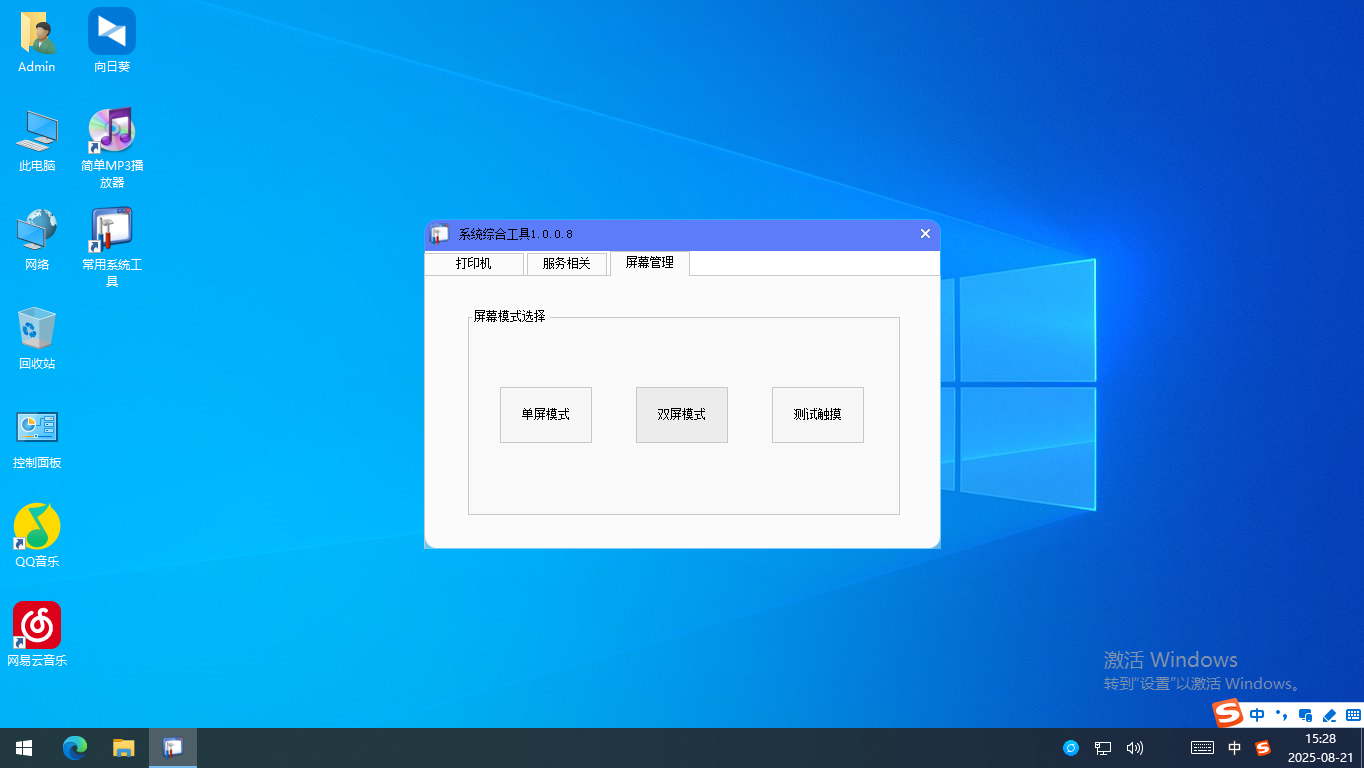This screenshot has height=768, width=1364.
Task: Open the network status tray icon
Action: (x=1103, y=748)
